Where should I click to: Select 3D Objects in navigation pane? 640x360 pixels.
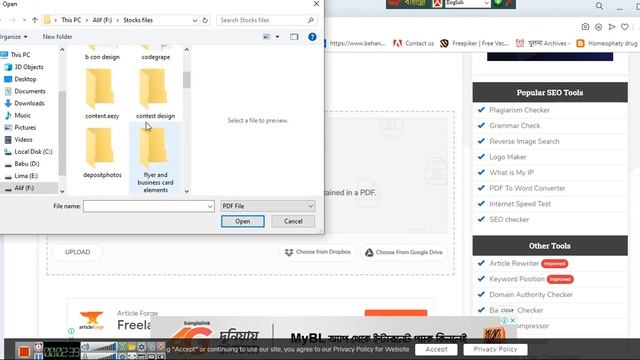pyautogui.click(x=29, y=67)
